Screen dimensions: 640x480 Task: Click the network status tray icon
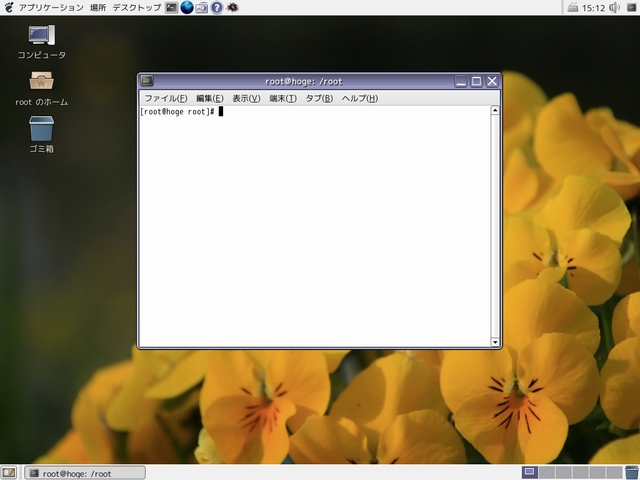[x=573, y=7]
